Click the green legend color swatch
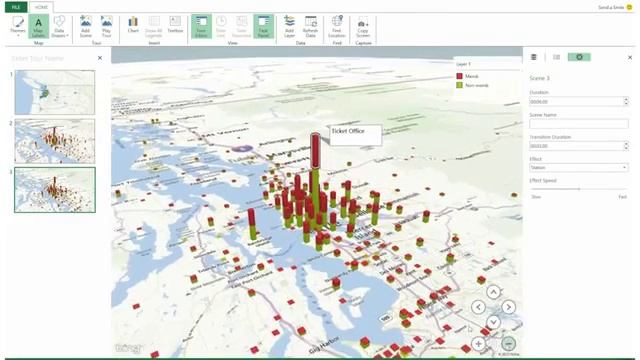Image resolution: width=640 pixels, height=360 pixels. point(459,85)
